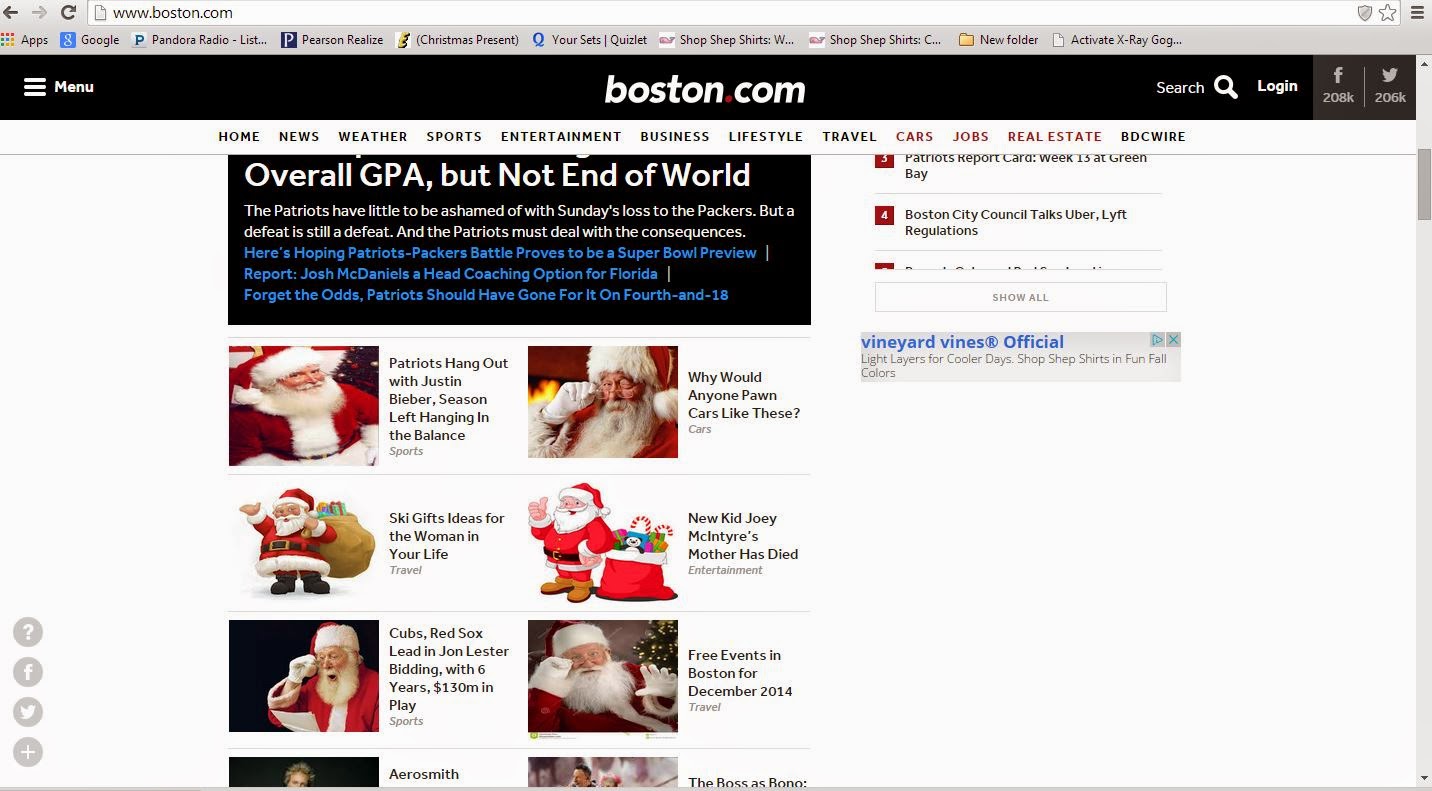
Task: Click the AdChoices triangle icon on ad
Action: 1158,340
